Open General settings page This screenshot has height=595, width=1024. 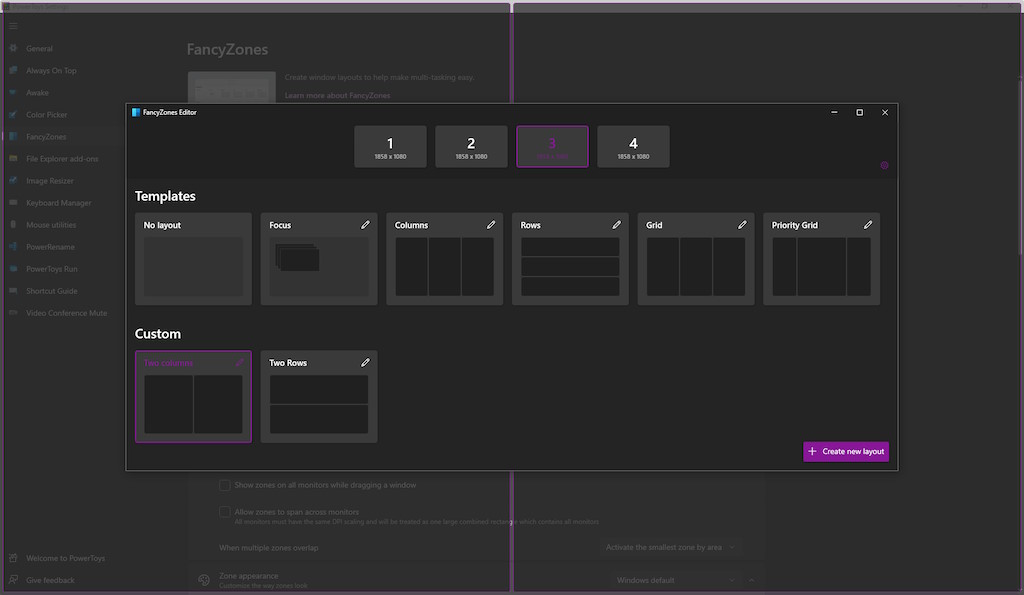coord(39,48)
